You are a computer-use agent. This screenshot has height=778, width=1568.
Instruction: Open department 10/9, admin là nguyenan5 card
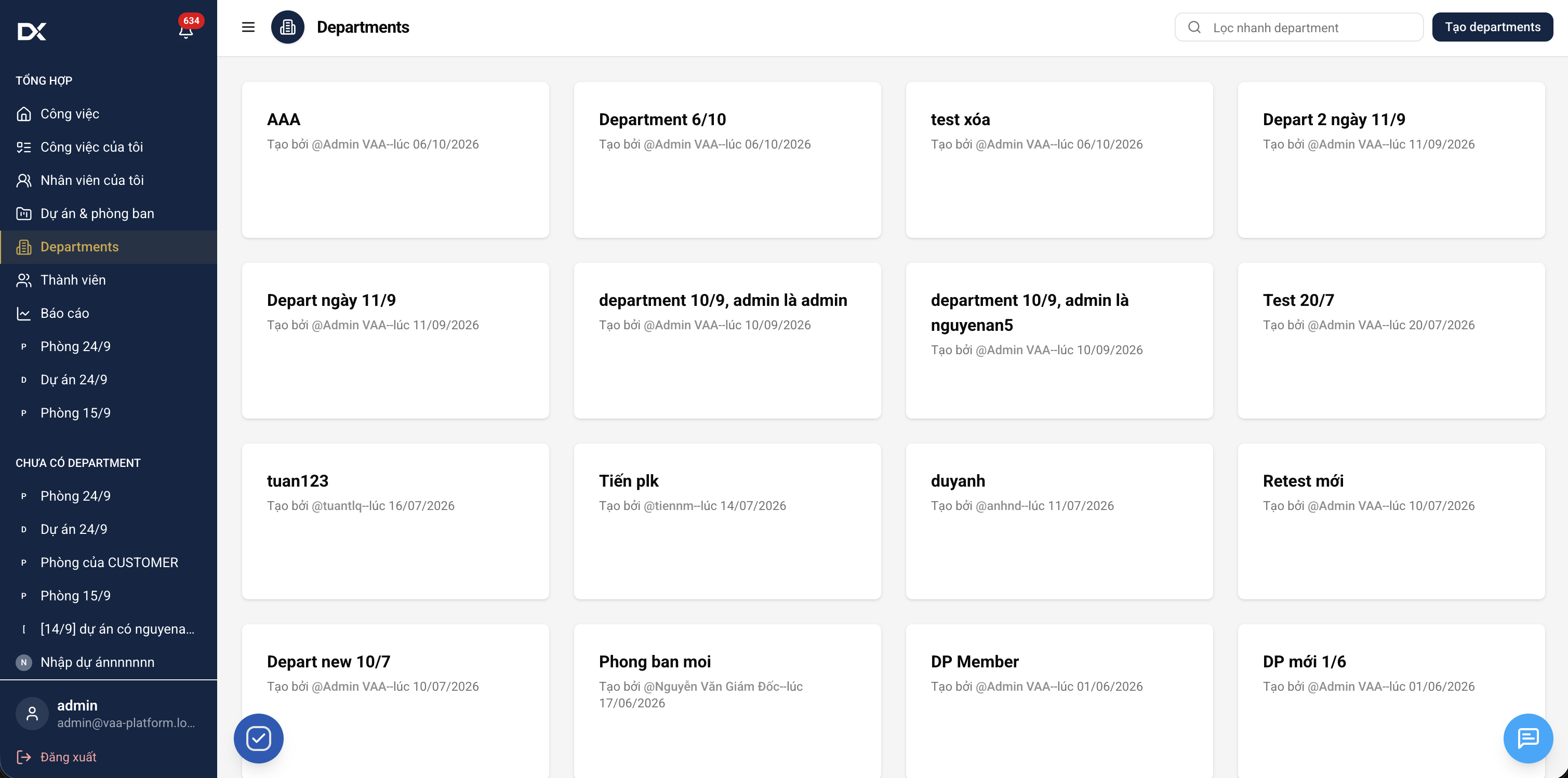[1059, 341]
